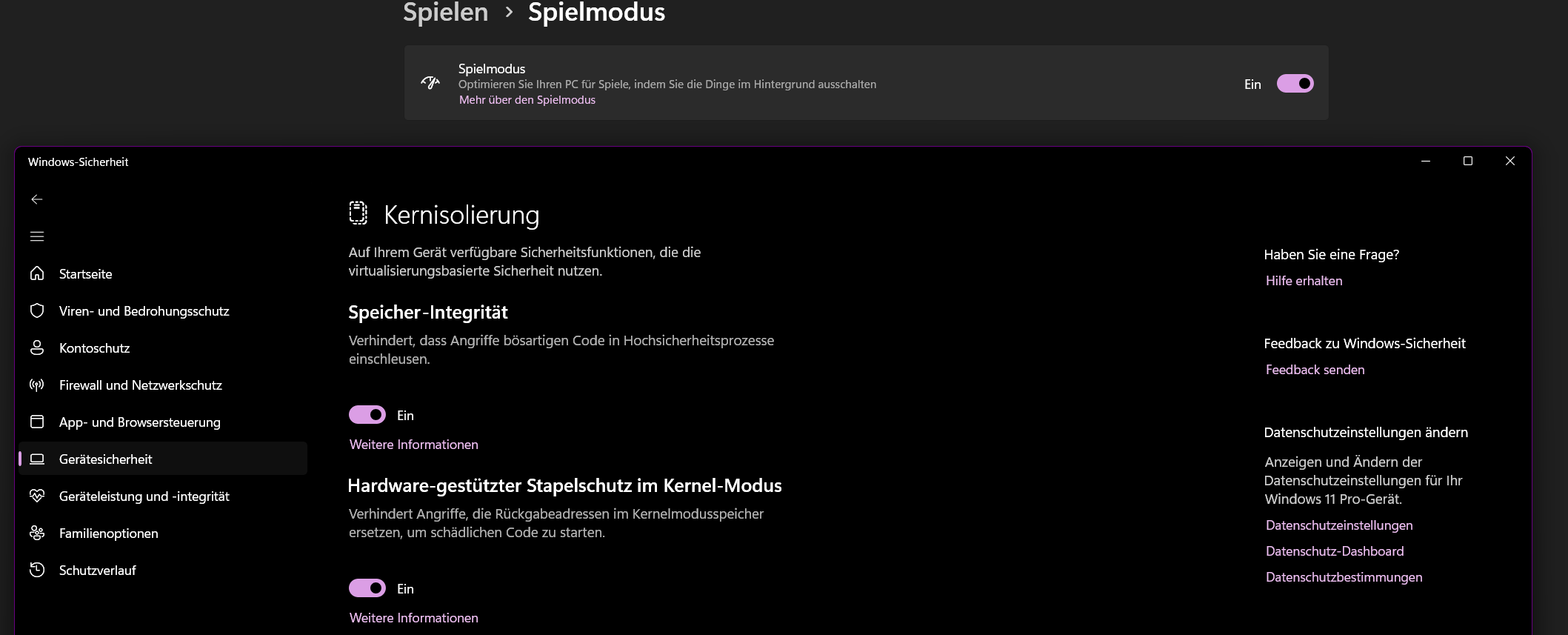Click the Startseite home icon
Screen dimensions: 1568x635
click(37, 273)
